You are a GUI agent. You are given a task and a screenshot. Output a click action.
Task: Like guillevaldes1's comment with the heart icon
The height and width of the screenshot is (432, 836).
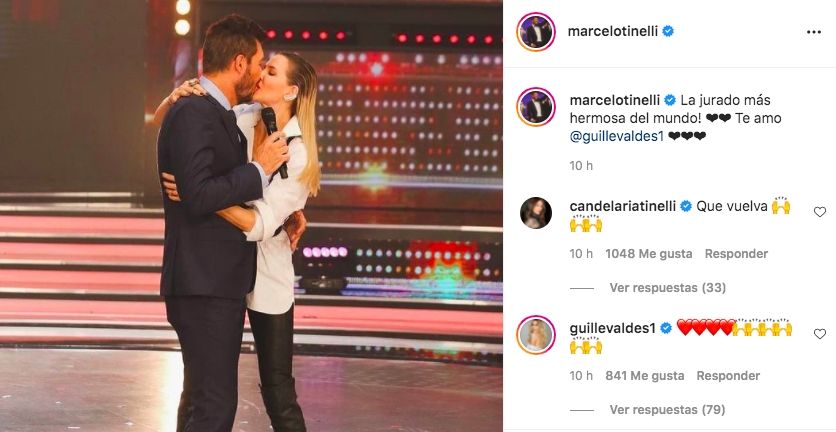(819, 334)
